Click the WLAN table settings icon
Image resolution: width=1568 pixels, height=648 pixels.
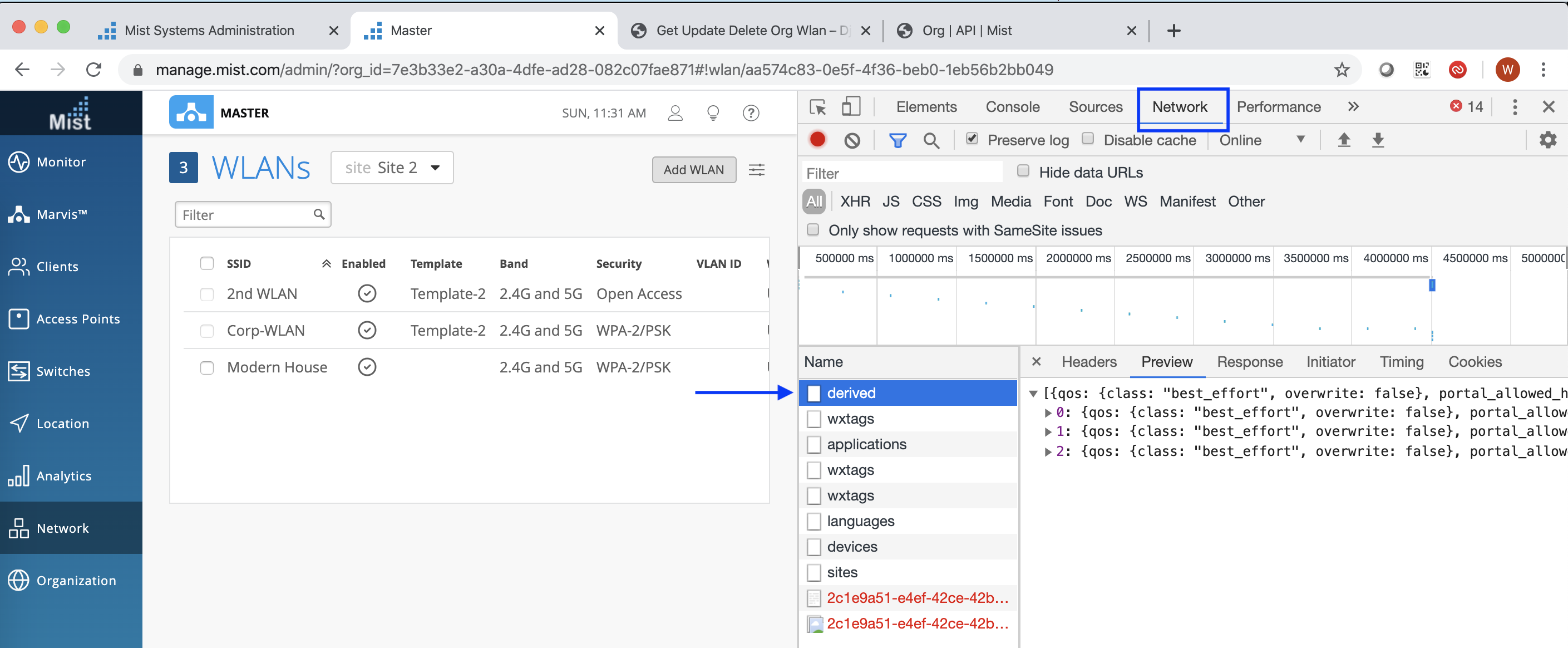point(757,170)
